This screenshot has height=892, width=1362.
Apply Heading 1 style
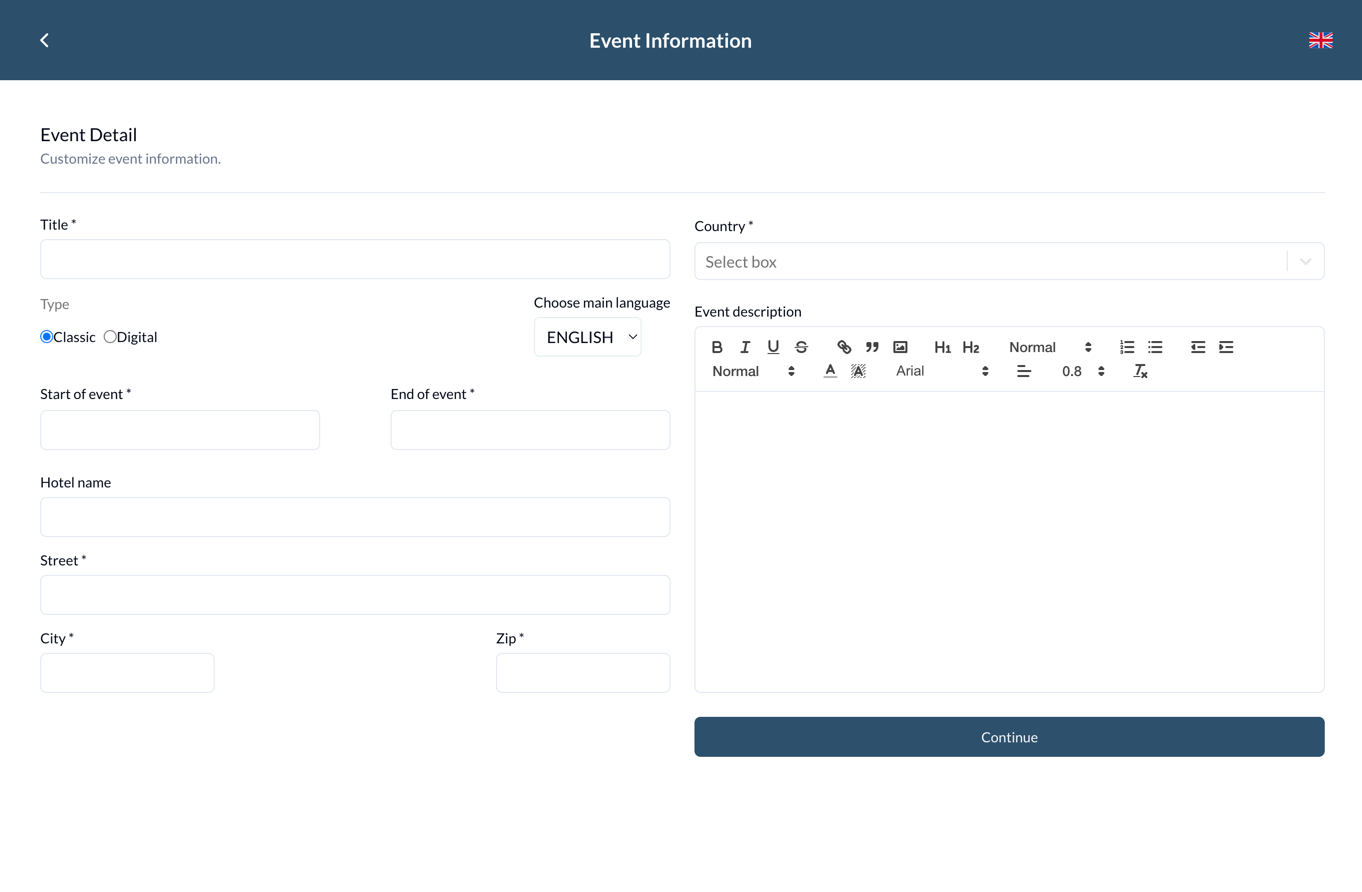[x=942, y=347]
